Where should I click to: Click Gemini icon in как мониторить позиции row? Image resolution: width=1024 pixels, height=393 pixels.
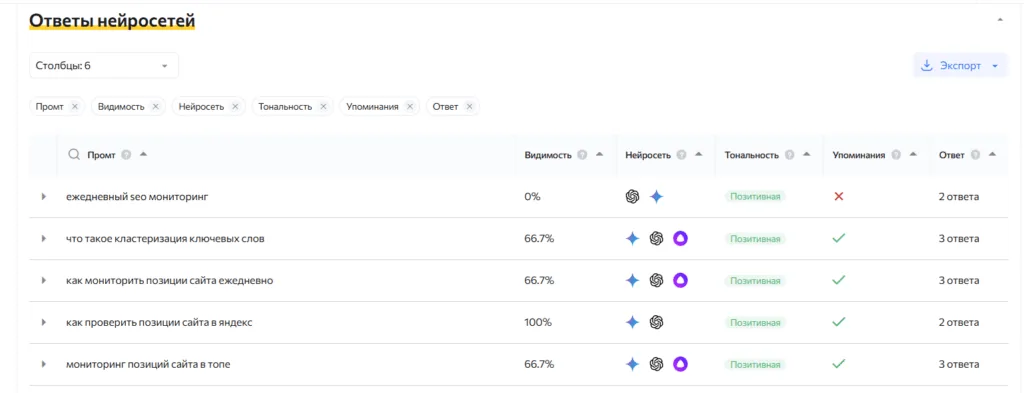pyautogui.click(x=632, y=281)
